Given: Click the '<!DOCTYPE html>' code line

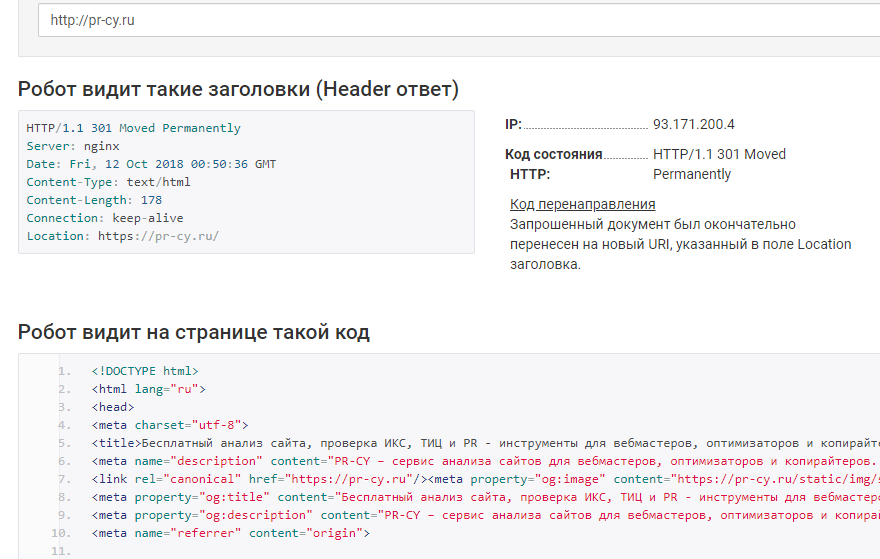Looking at the screenshot, I should (x=145, y=371).
